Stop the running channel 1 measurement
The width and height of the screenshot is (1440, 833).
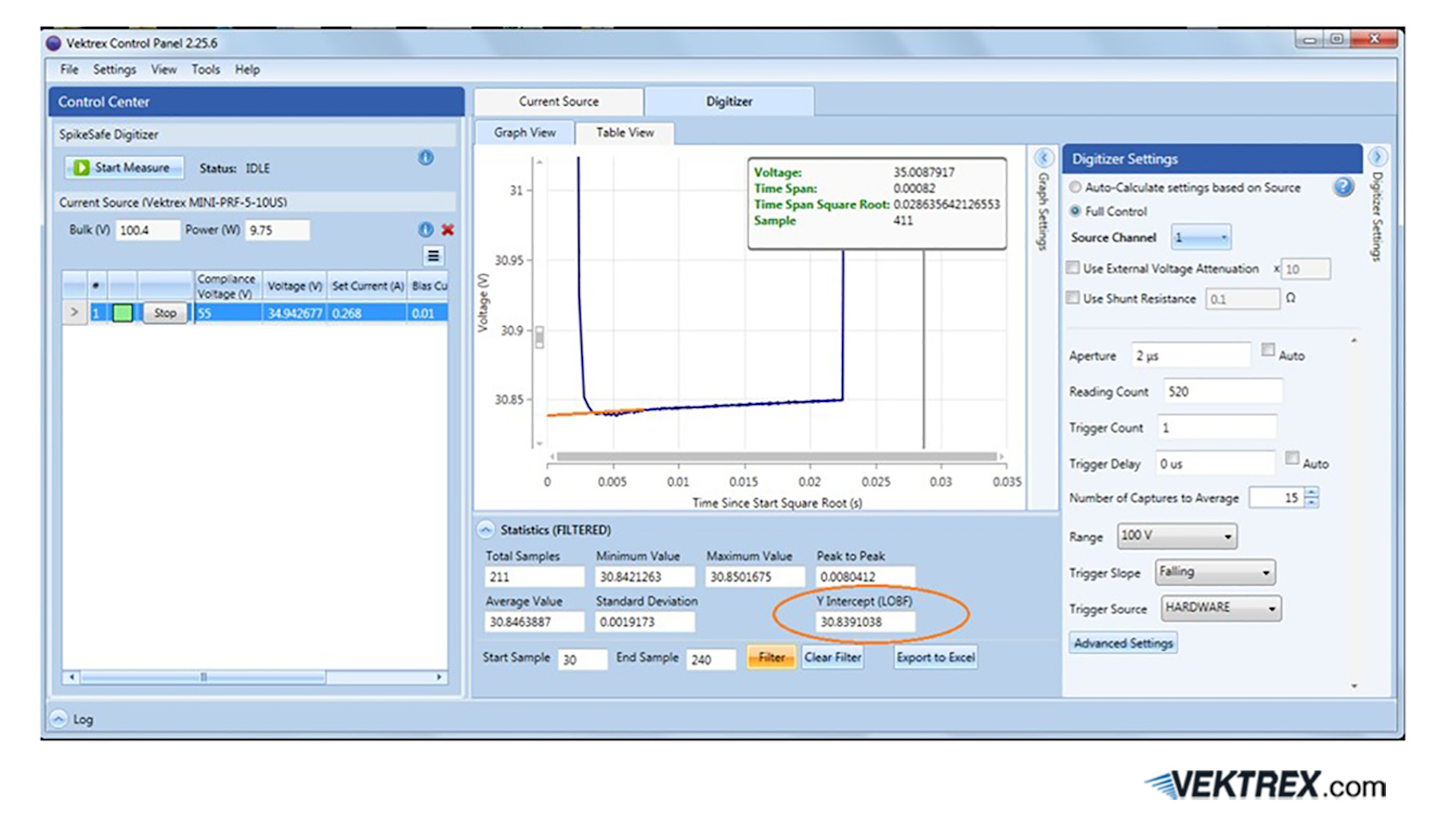[164, 312]
